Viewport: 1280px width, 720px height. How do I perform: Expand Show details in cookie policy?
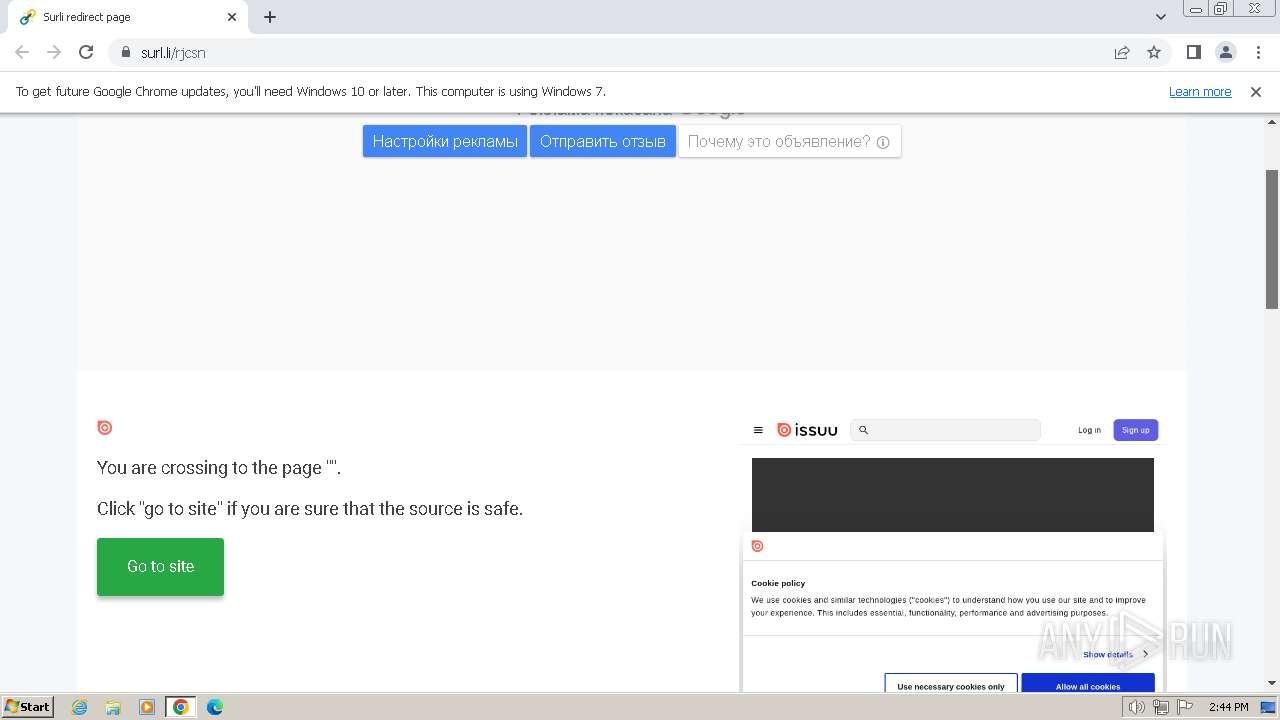coord(1115,654)
